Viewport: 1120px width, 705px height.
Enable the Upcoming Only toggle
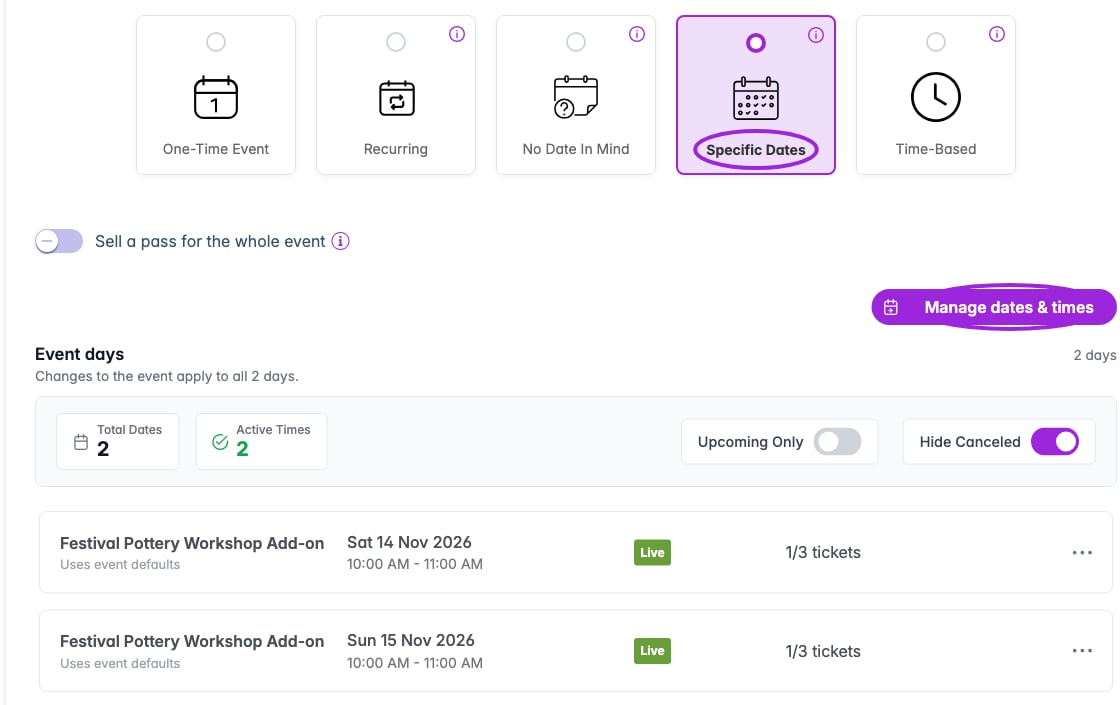point(839,441)
